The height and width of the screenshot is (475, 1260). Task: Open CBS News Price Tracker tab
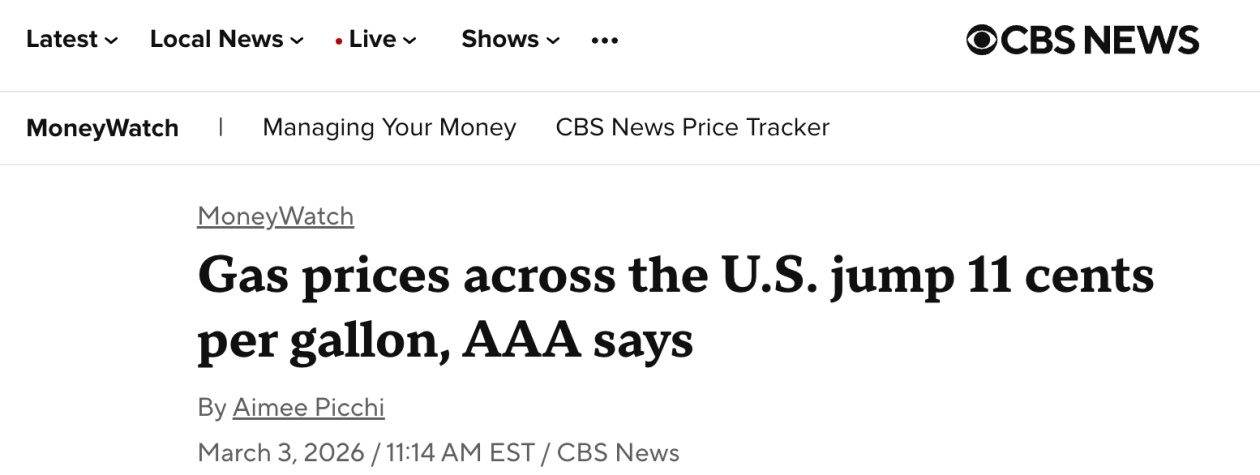click(x=692, y=128)
